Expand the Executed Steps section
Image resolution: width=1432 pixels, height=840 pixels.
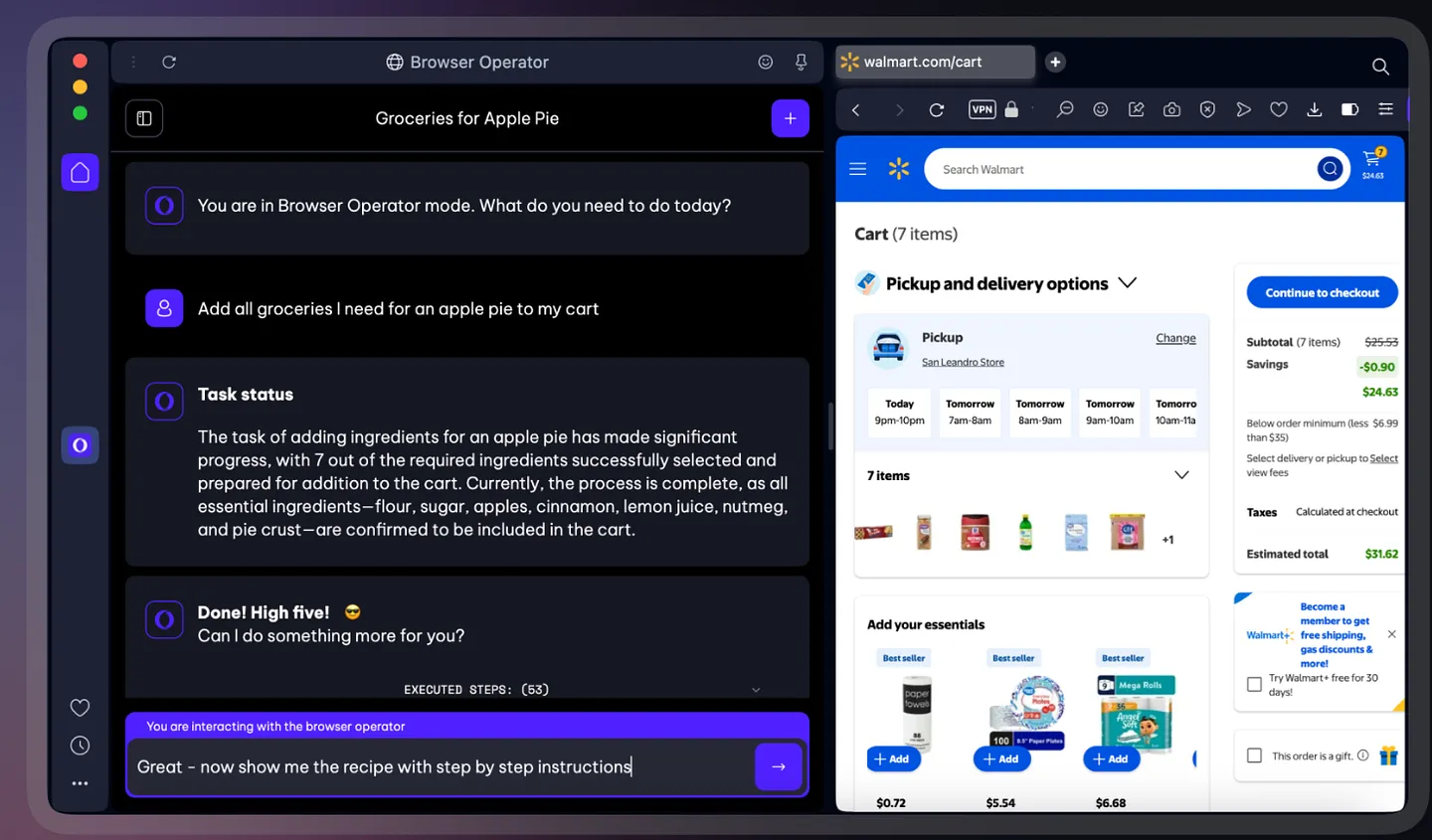[x=755, y=690]
